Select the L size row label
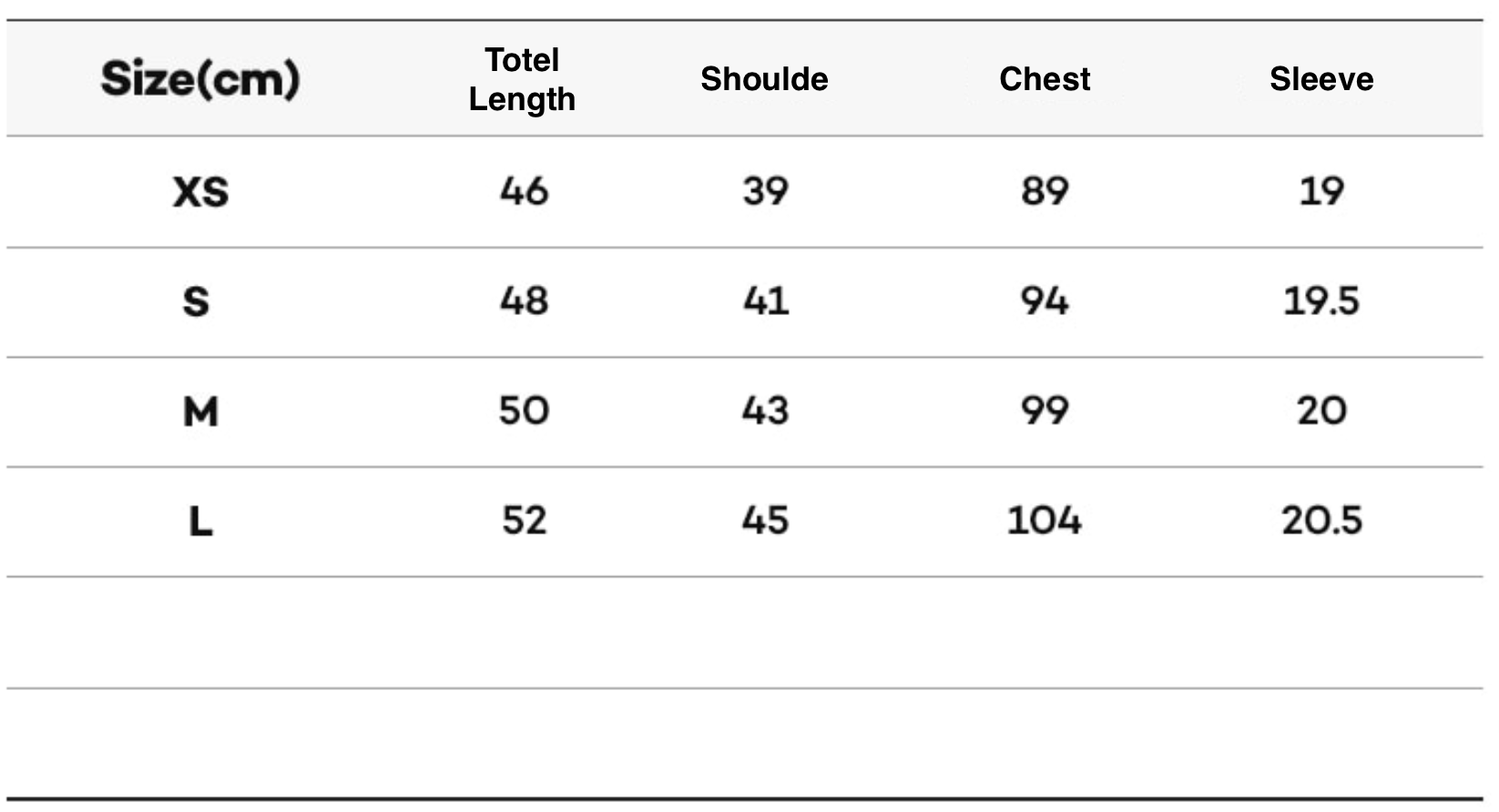Image resolution: width=1499 pixels, height=812 pixels. pyautogui.click(x=200, y=522)
